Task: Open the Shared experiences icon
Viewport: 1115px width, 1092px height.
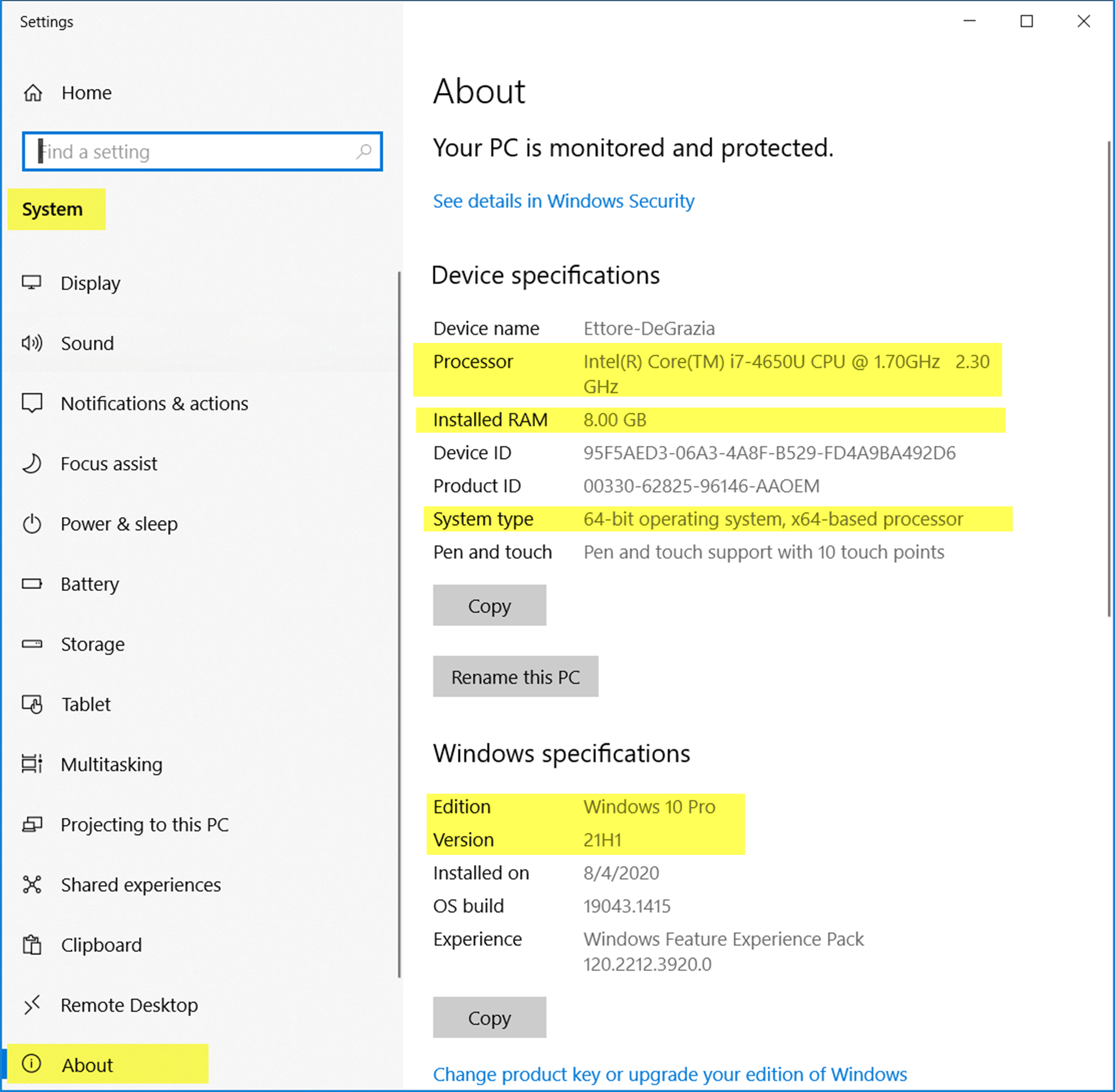Action: point(33,884)
